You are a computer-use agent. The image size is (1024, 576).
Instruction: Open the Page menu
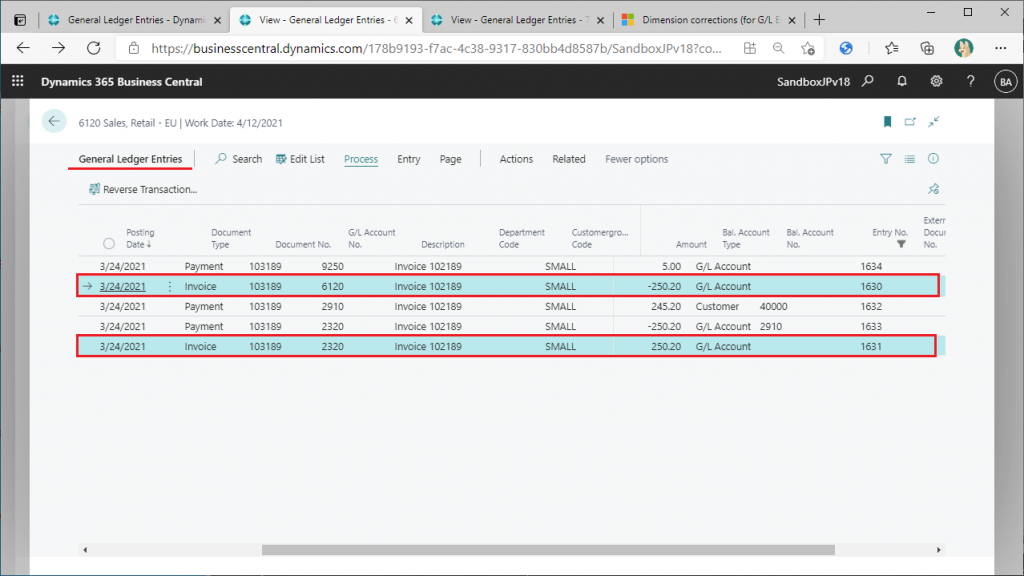point(451,159)
